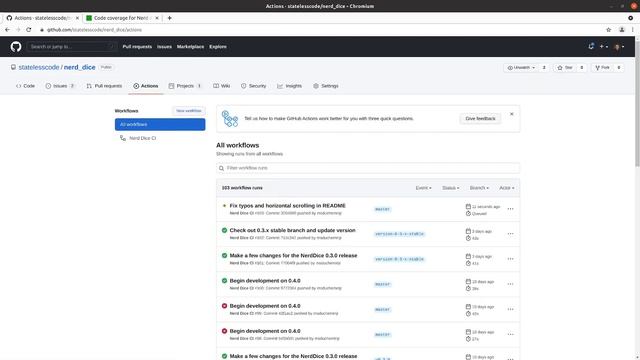The height and width of the screenshot is (360, 640).
Task: Reload the page with browser refresh
Action: (x=29, y=30)
